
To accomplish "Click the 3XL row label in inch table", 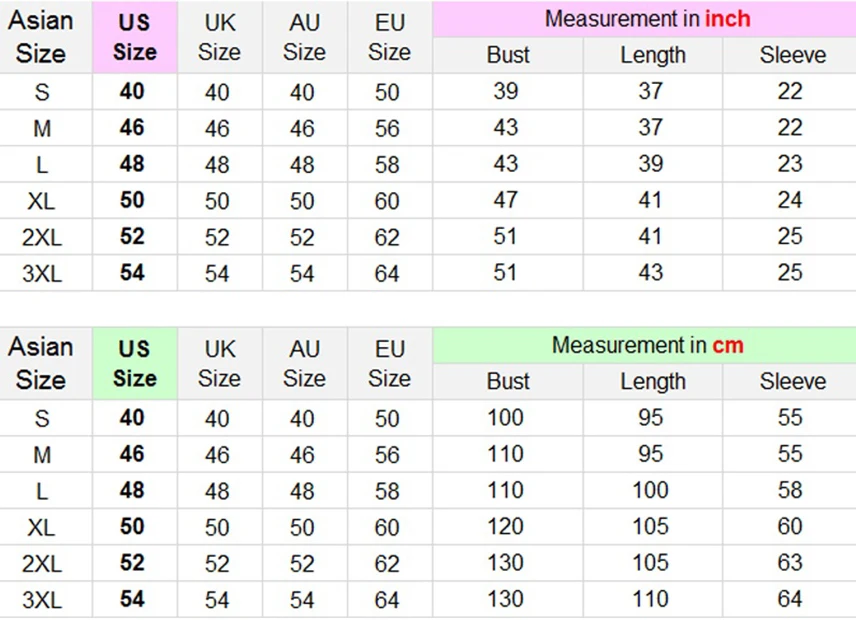I will click(41, 273).
